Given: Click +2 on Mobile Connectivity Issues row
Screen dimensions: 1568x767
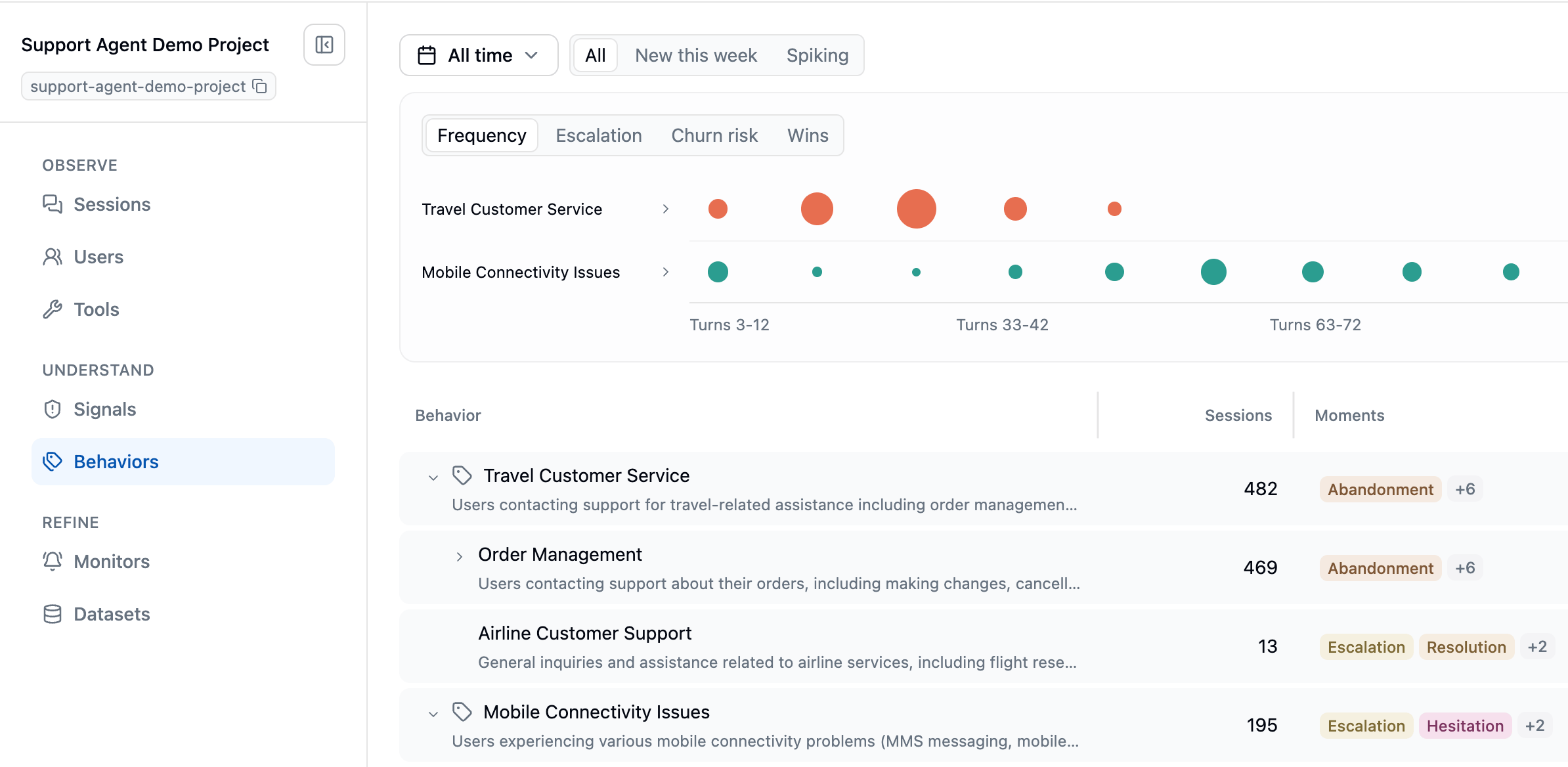Looking at the screenshot, I should [1535, 726].
